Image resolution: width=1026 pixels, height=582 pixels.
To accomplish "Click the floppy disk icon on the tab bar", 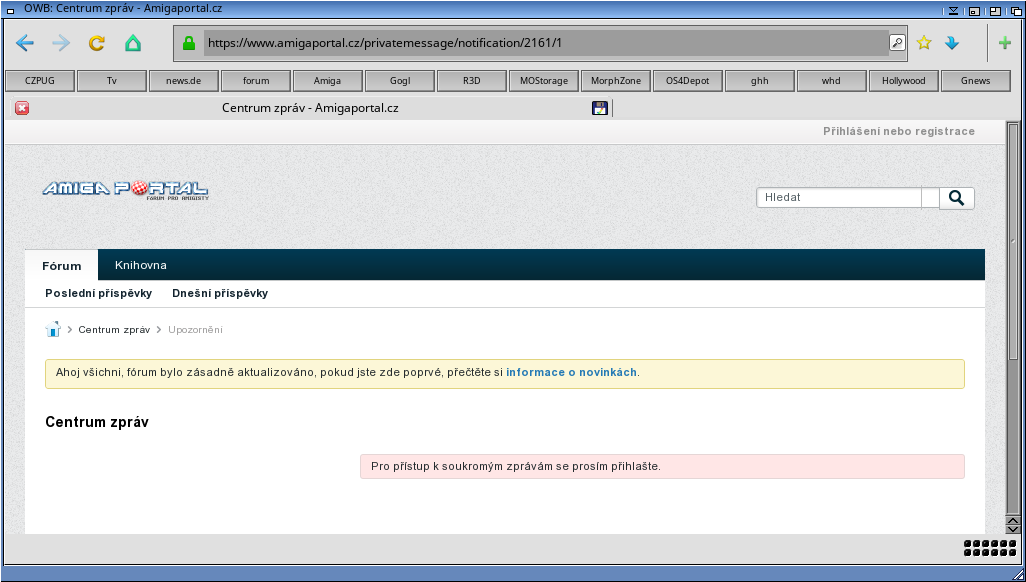I will (600, 108).
